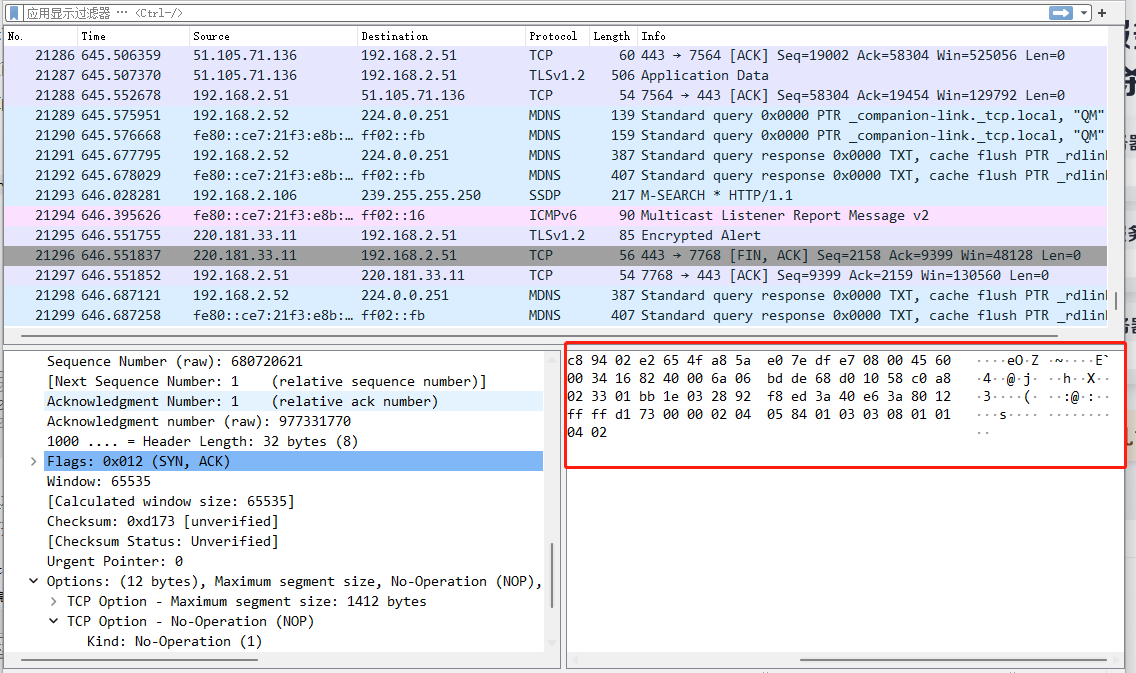Click hex byte c8 at offset start
Image resolution: width=1136 pixels, height=673 pixels.
(575, 361)
